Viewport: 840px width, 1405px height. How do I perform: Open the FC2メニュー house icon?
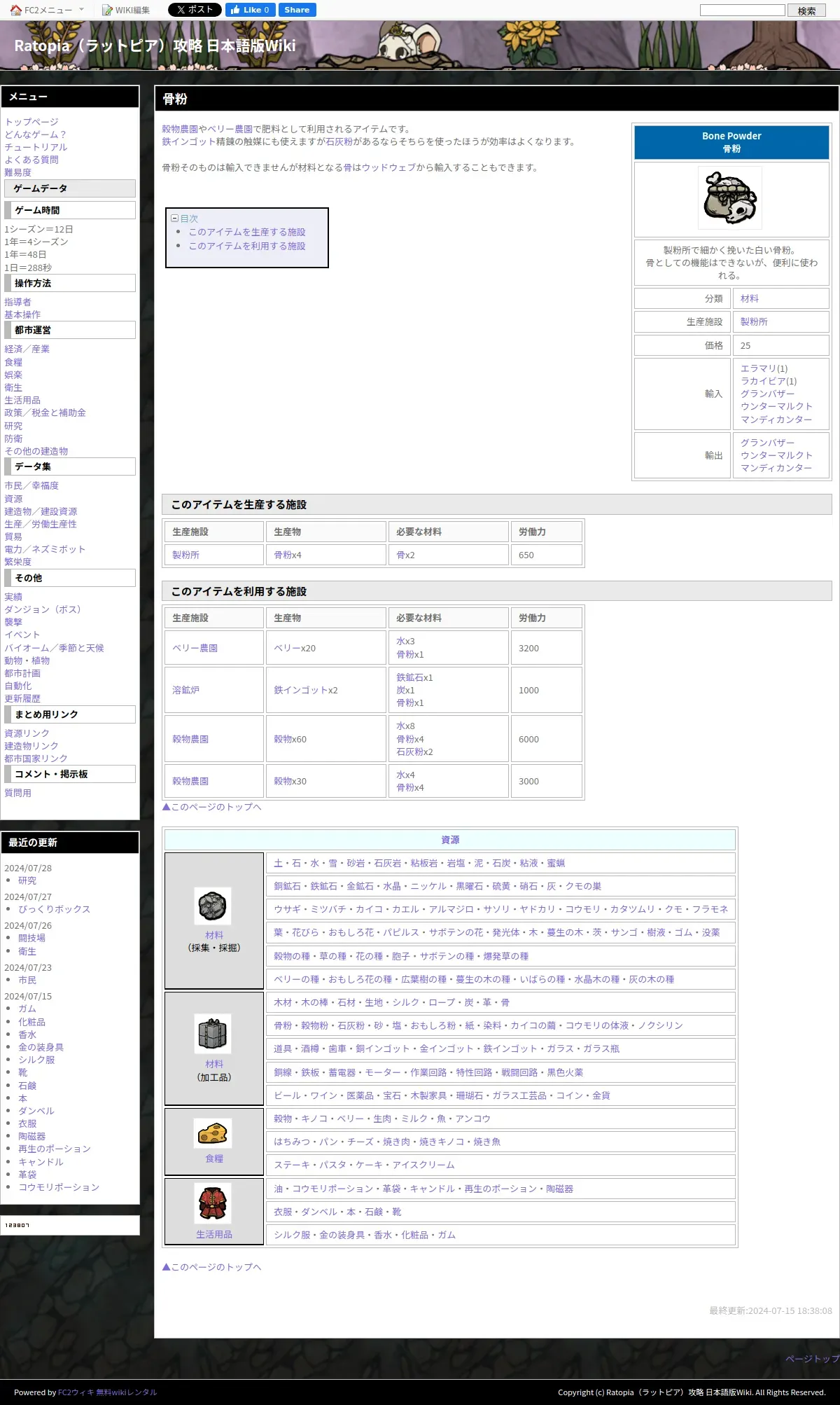click(x=15, y=10)
